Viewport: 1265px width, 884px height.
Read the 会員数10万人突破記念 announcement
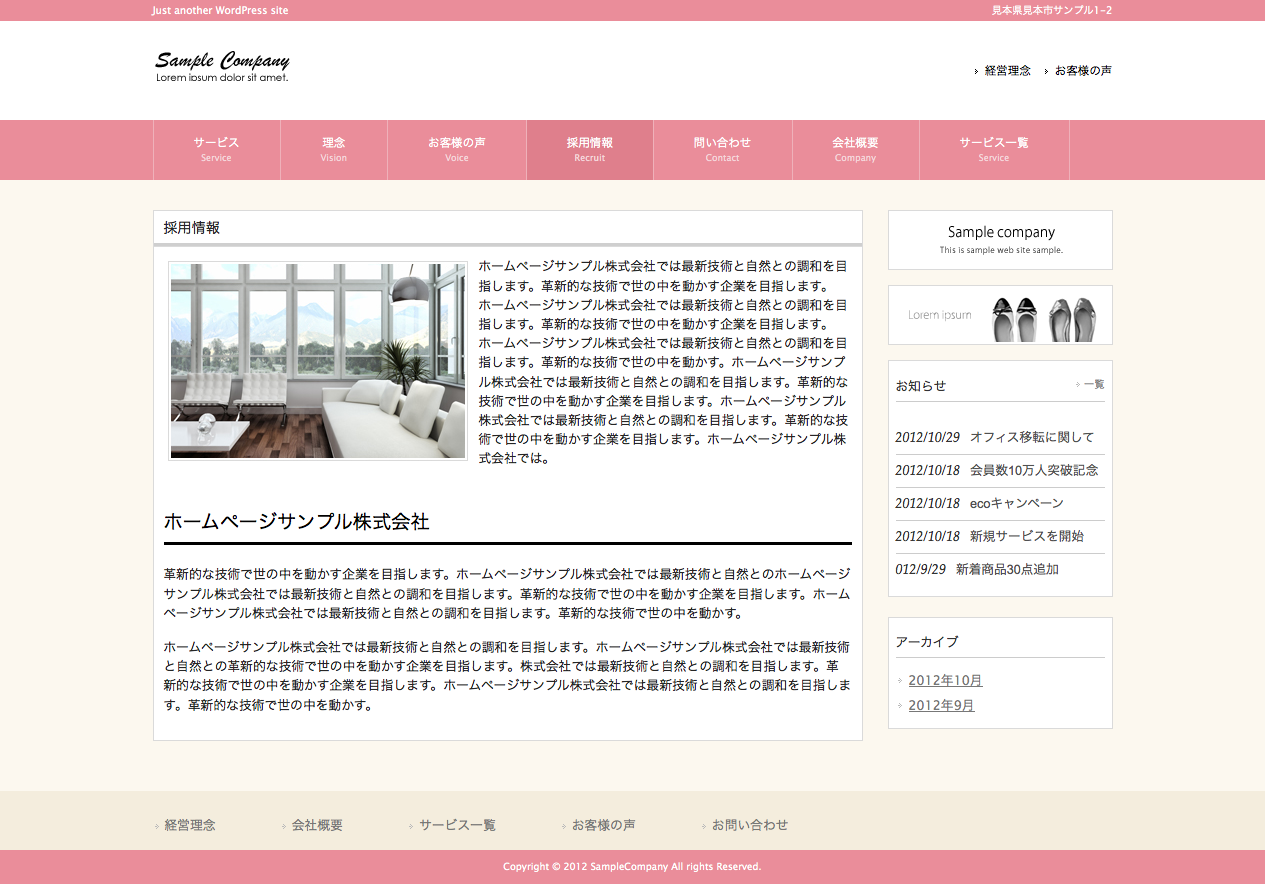(1034, 470)
